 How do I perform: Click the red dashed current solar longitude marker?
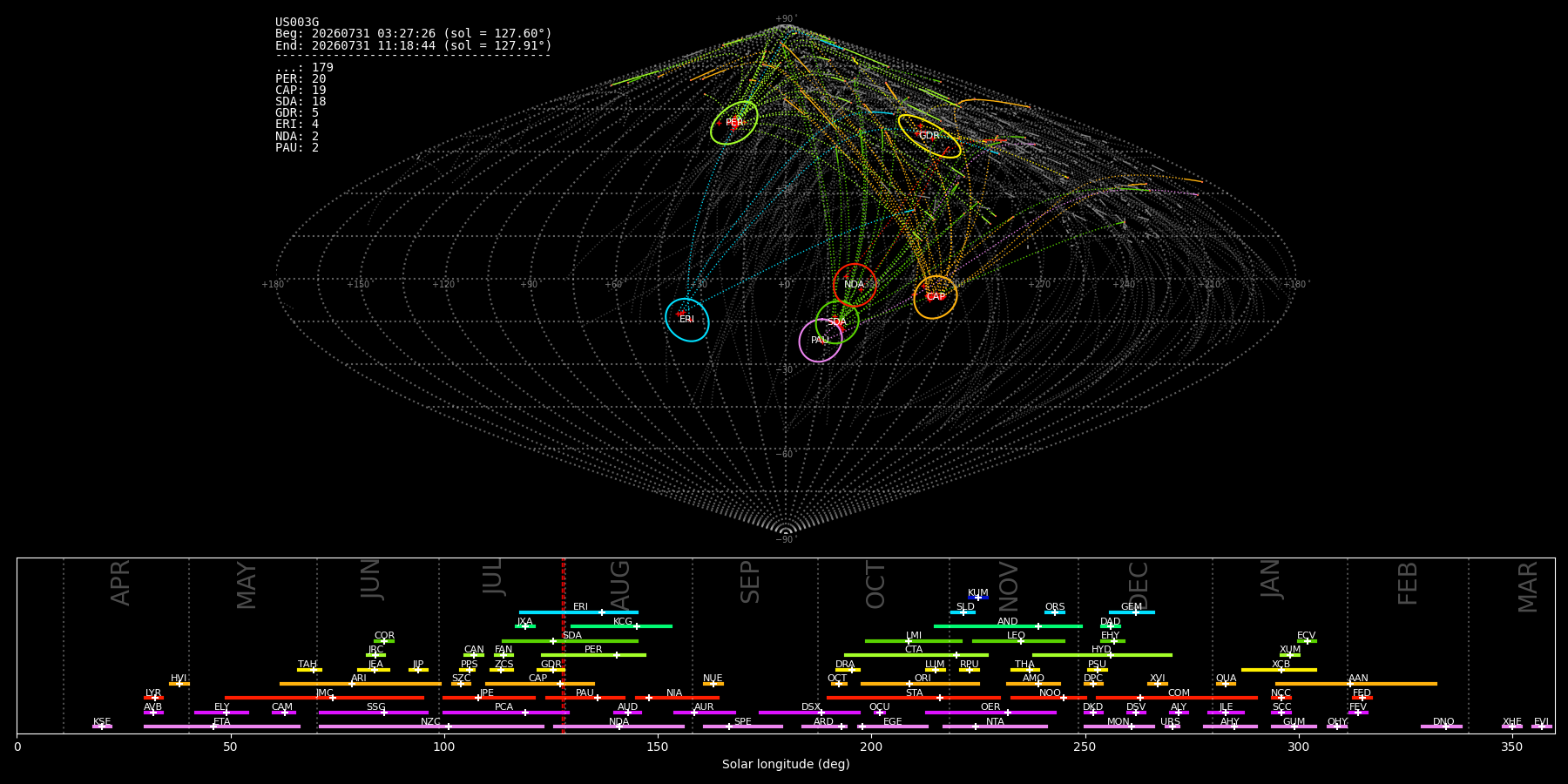564,645
